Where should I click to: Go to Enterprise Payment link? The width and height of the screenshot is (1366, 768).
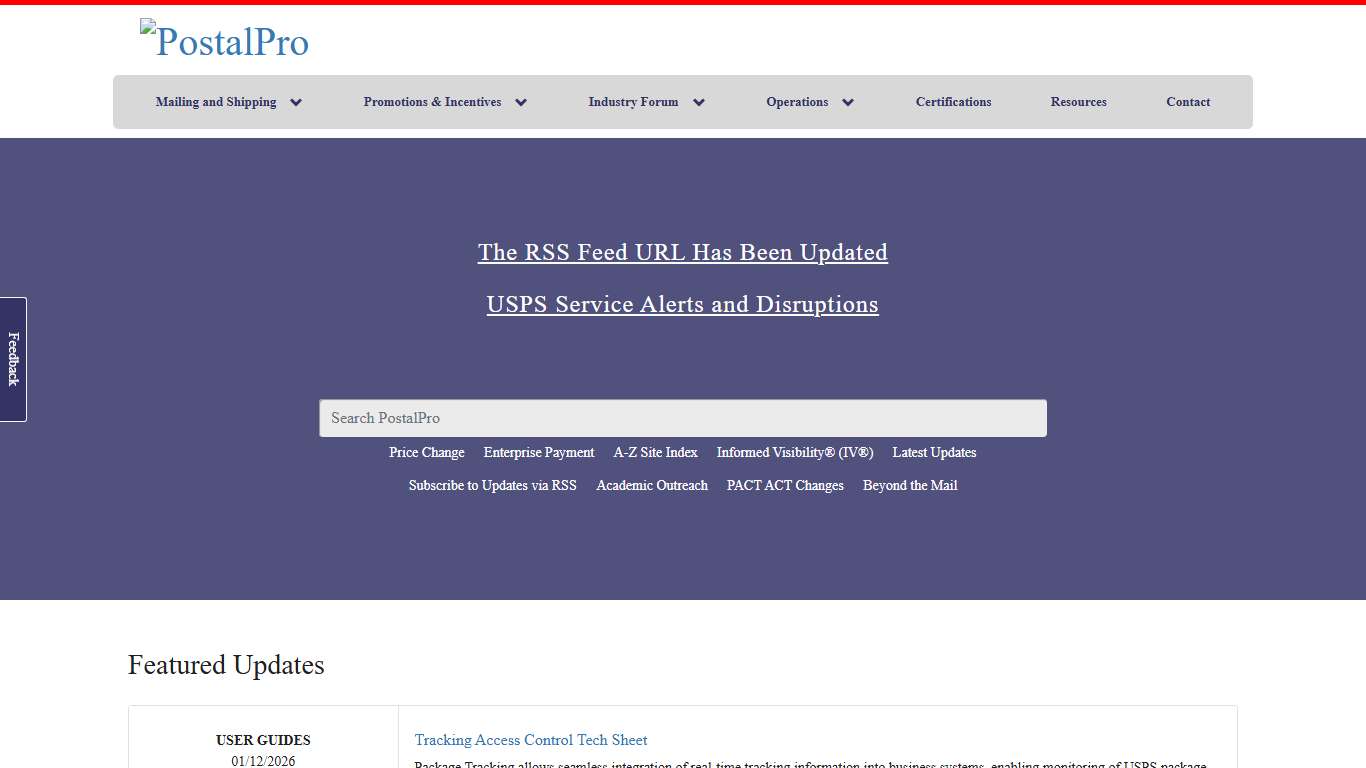coord(538,453)
